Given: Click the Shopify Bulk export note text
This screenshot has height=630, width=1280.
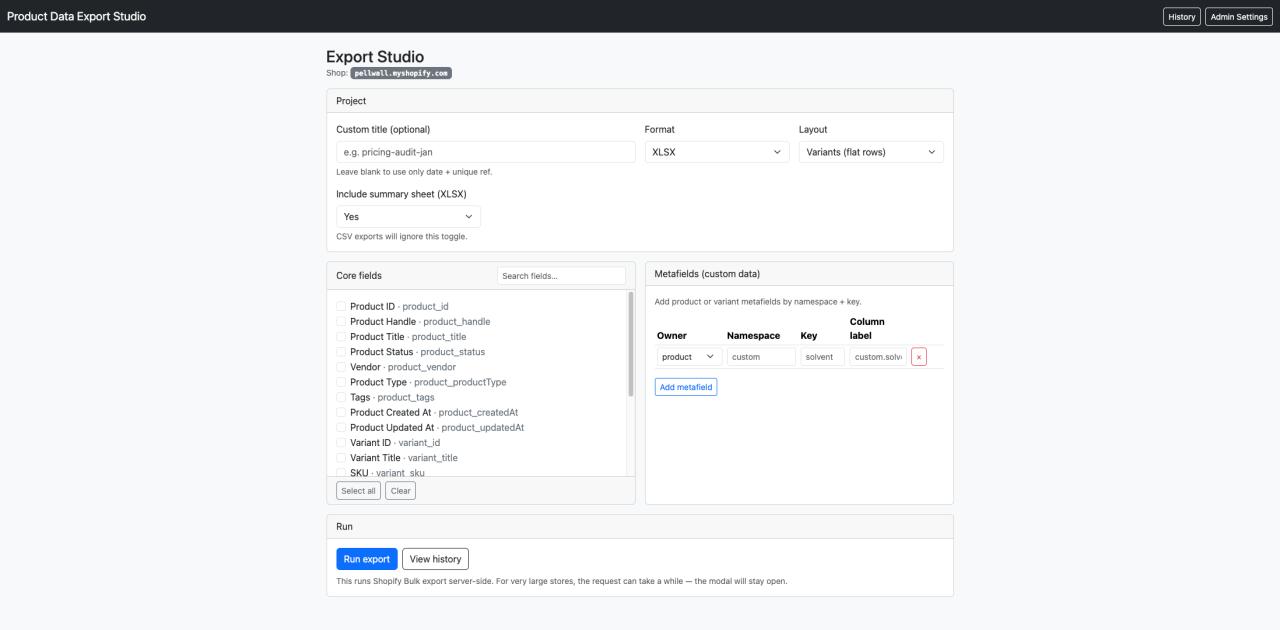Looking at the screenshot, I should tap(561, 581).
